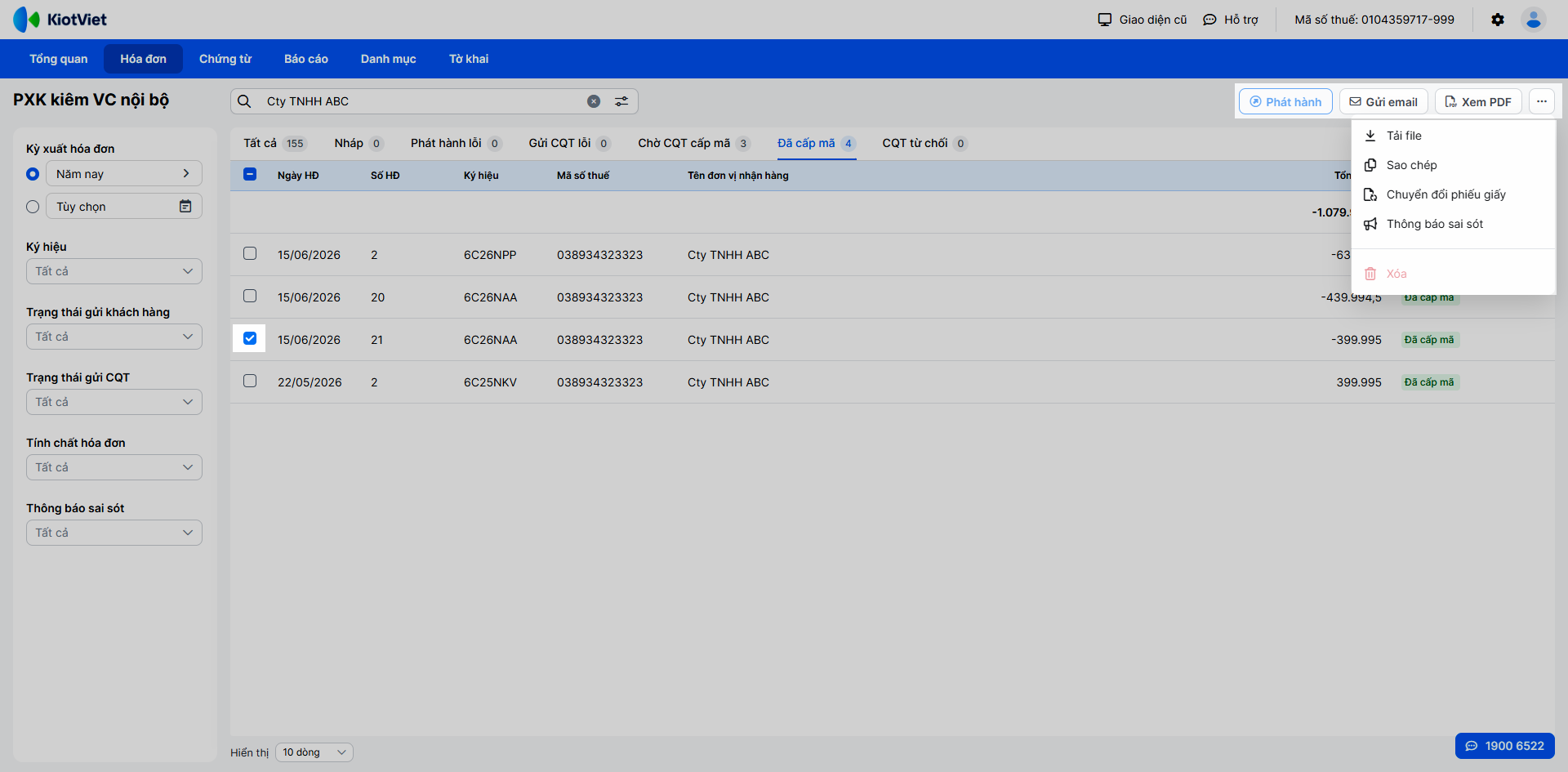Toggle the select-all header checkbox

tap(250, 174)
